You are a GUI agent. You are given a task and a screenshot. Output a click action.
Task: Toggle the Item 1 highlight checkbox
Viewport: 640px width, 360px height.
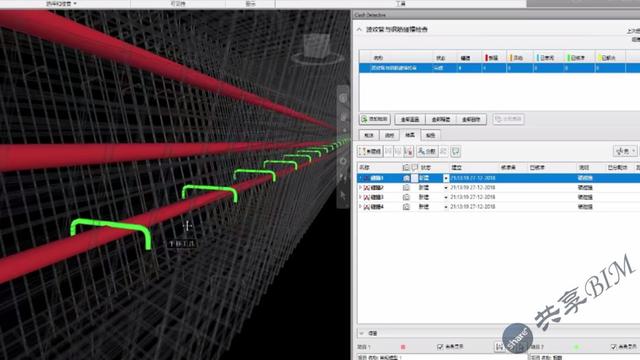point(440,347)
